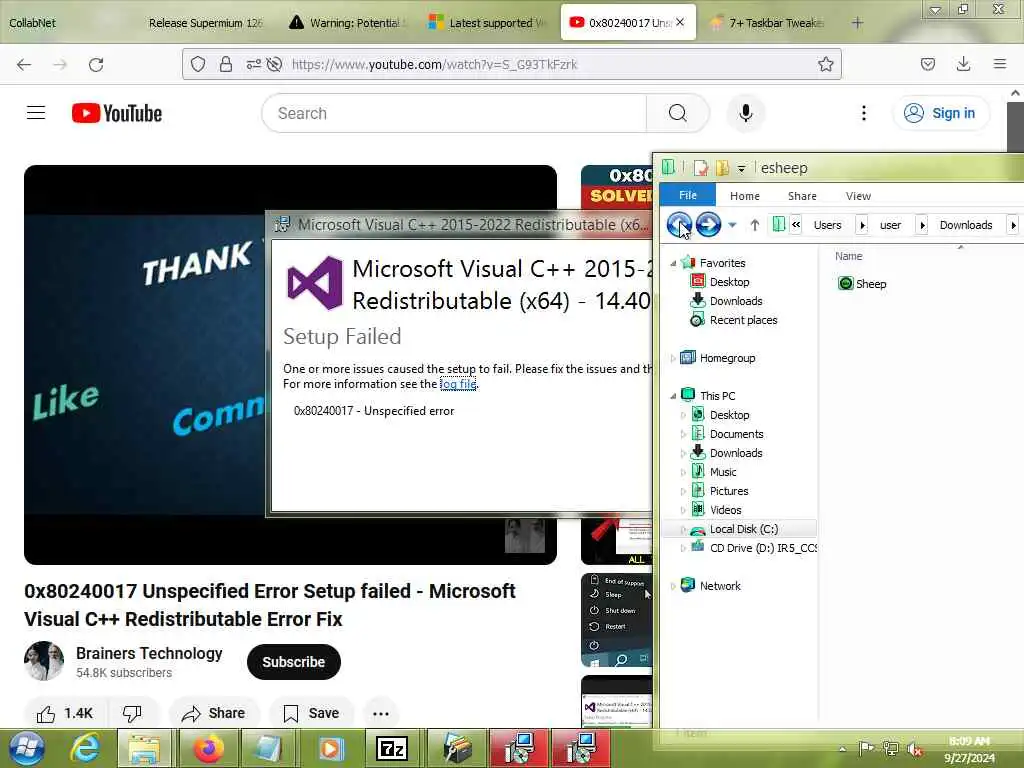
Task: Expand user breadcrumb arrow
Action: pos(922,225)
